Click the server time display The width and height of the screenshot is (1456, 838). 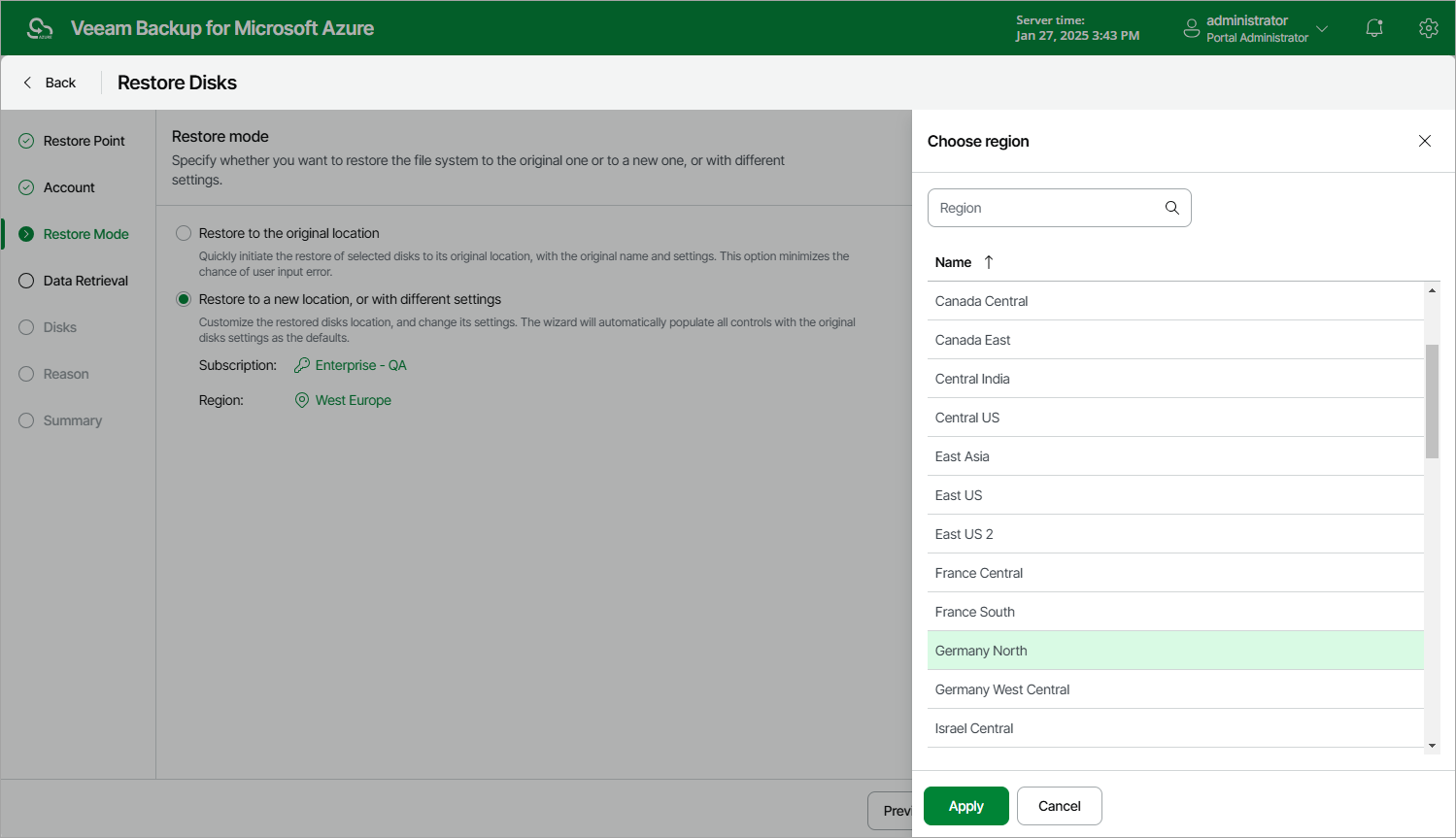(x=1077, y=28)
